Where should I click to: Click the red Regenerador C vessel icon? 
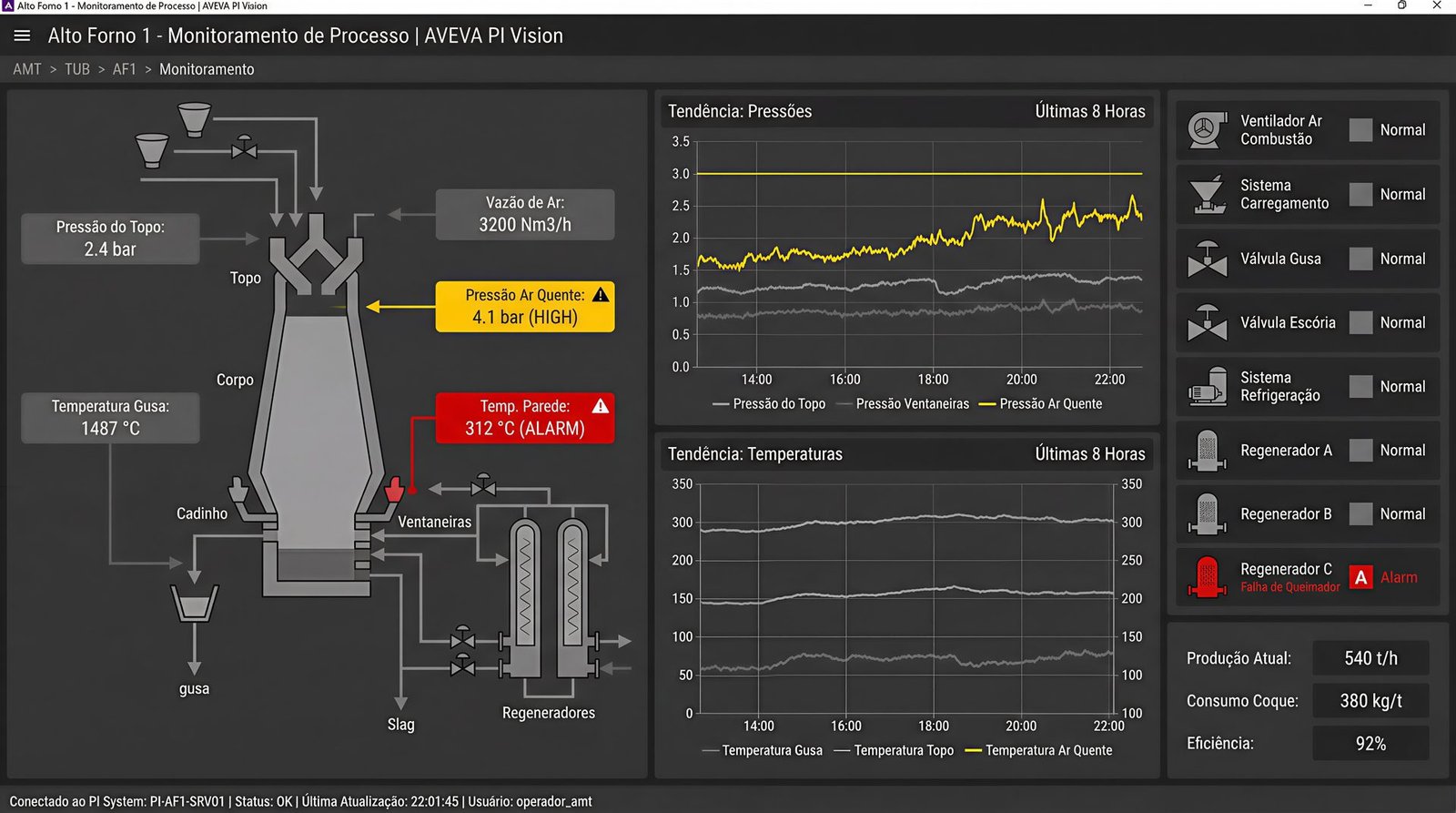1207,577
